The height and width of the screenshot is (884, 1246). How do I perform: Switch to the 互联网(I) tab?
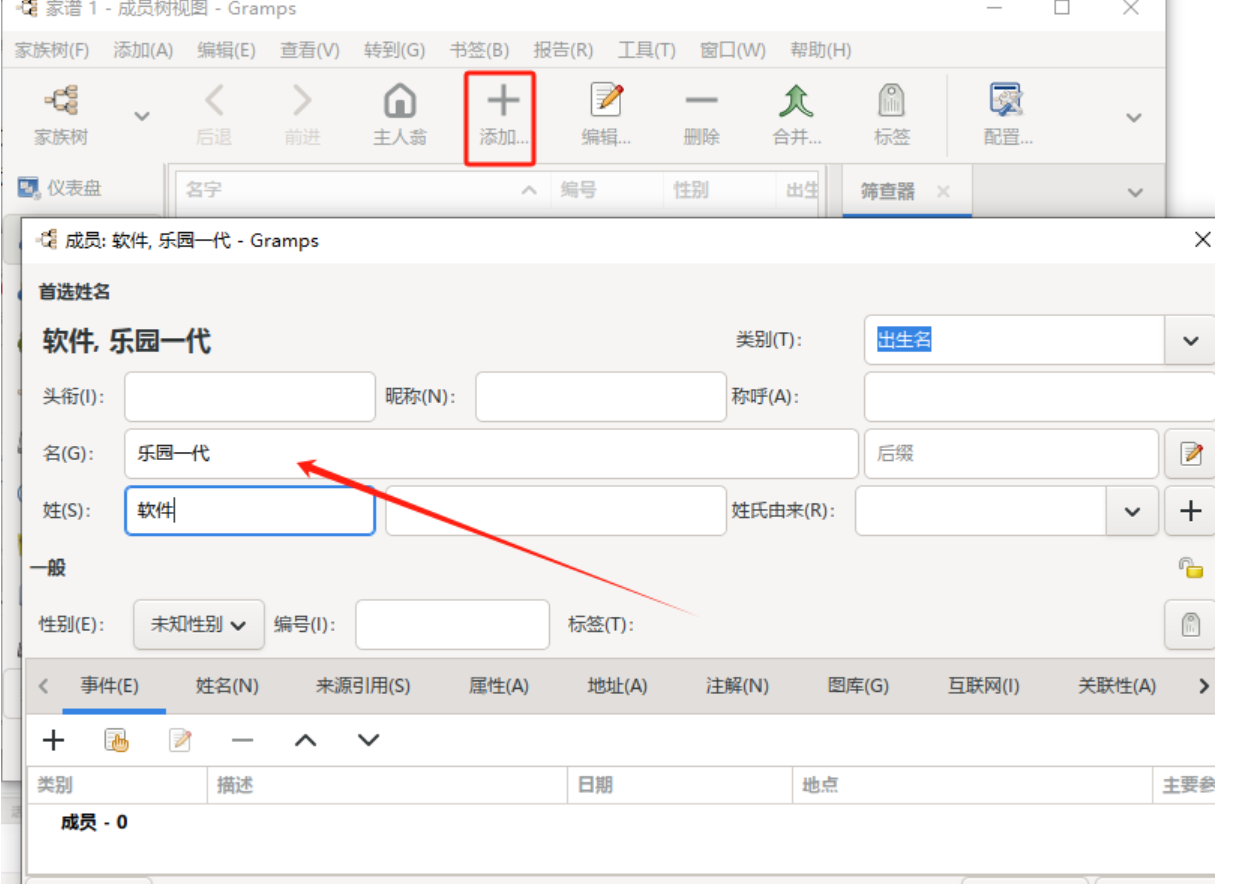point(983,686)
